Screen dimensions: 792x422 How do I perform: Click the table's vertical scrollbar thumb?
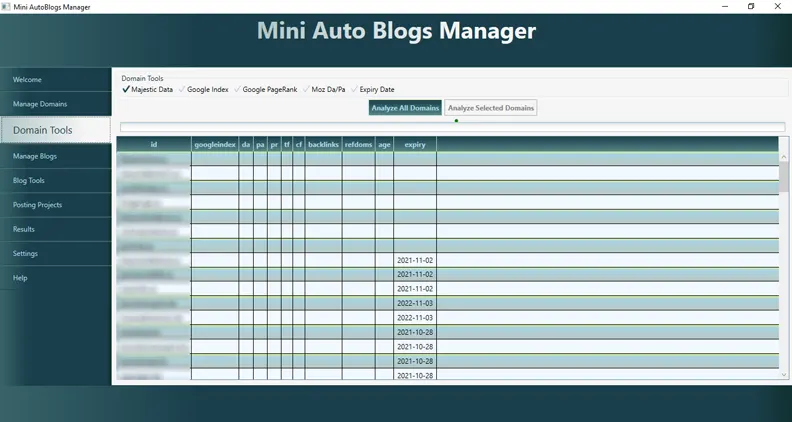[x=784, y=177]
